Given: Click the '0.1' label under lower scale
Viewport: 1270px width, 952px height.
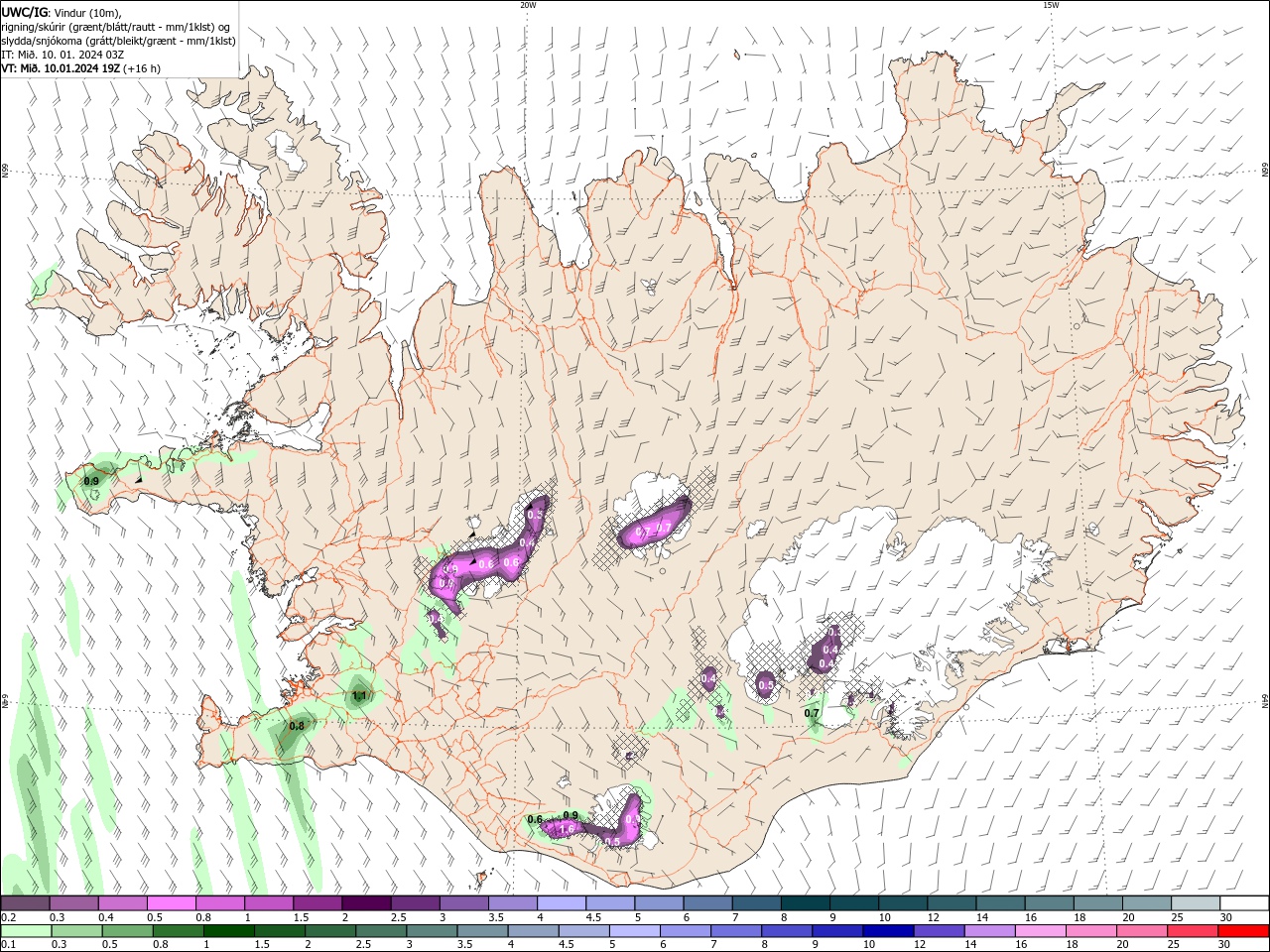Looking at the screenshot, I should pyautogui.click(x=8, y=945).
